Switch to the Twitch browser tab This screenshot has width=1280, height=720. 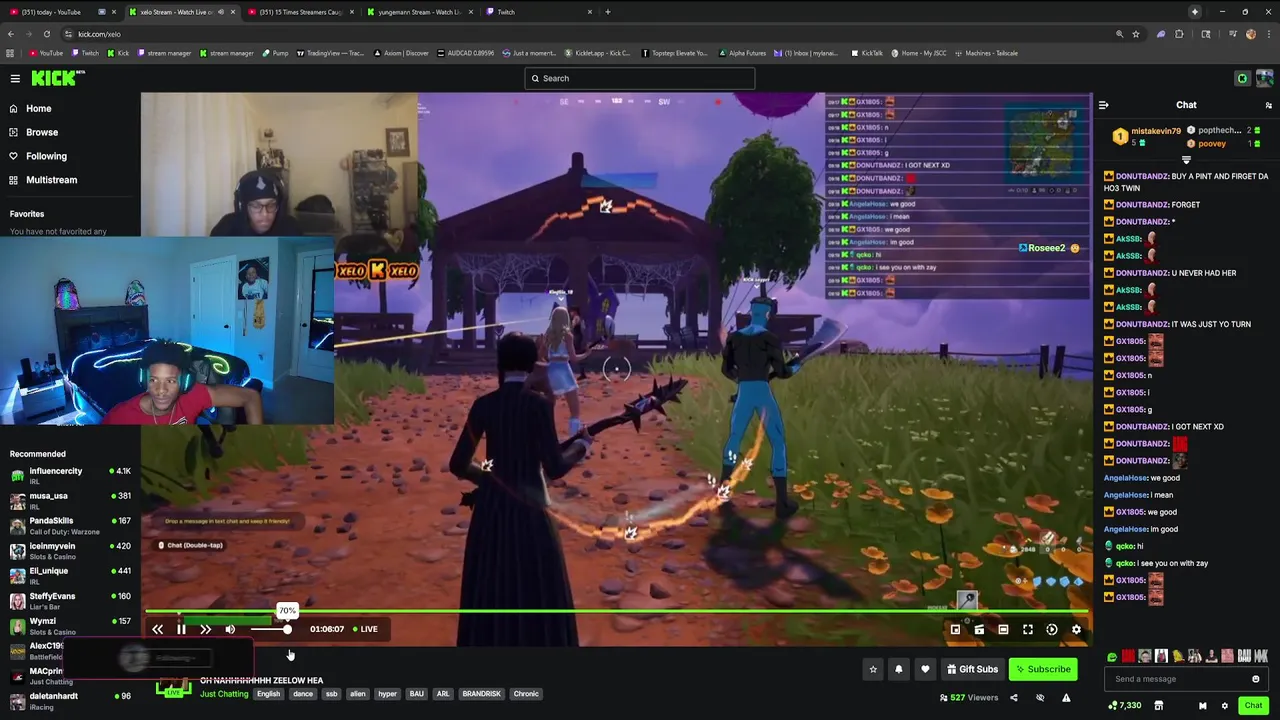pos(536,12)
